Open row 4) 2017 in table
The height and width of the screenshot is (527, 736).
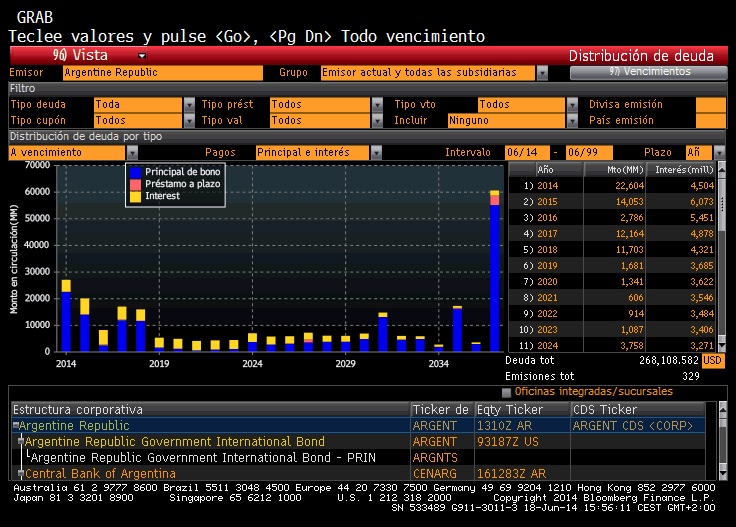(x=612, y=234)
